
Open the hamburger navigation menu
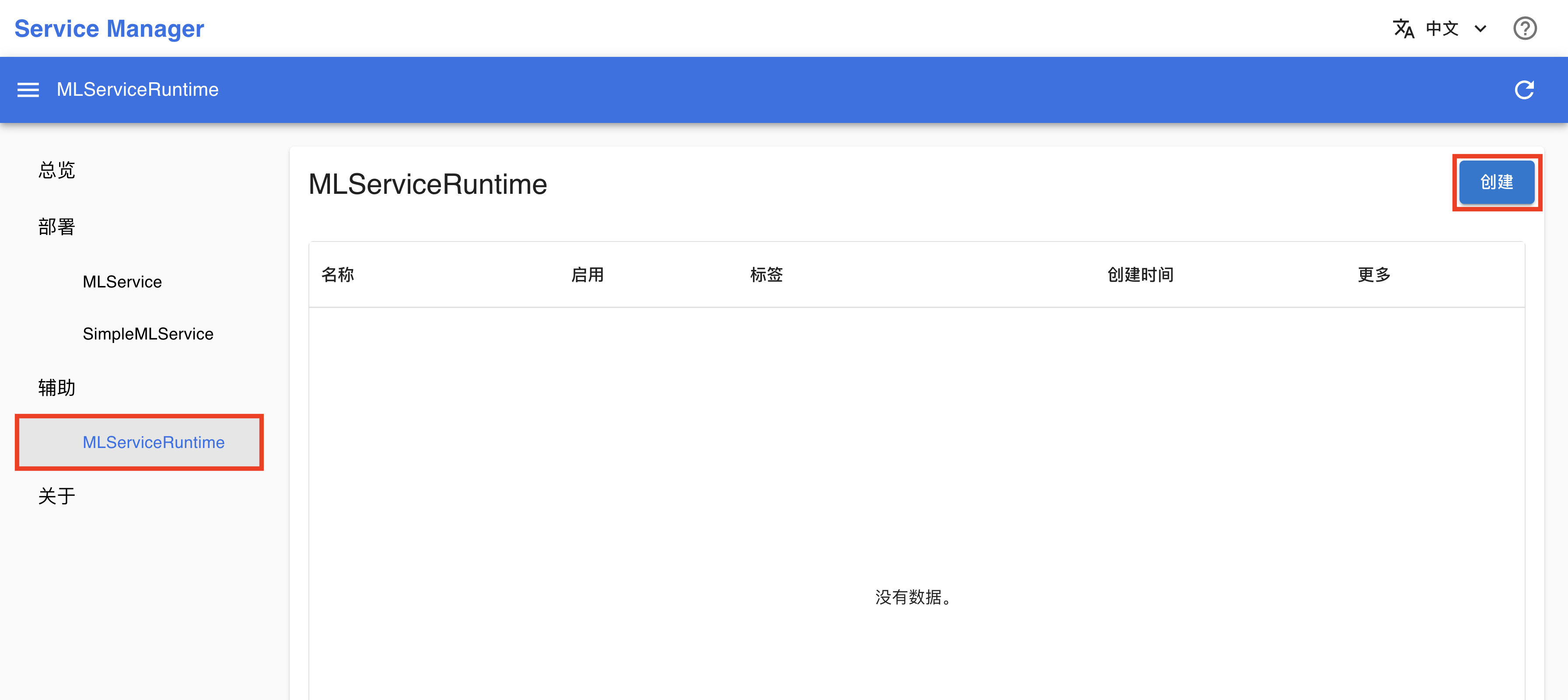tap(28, 90)
